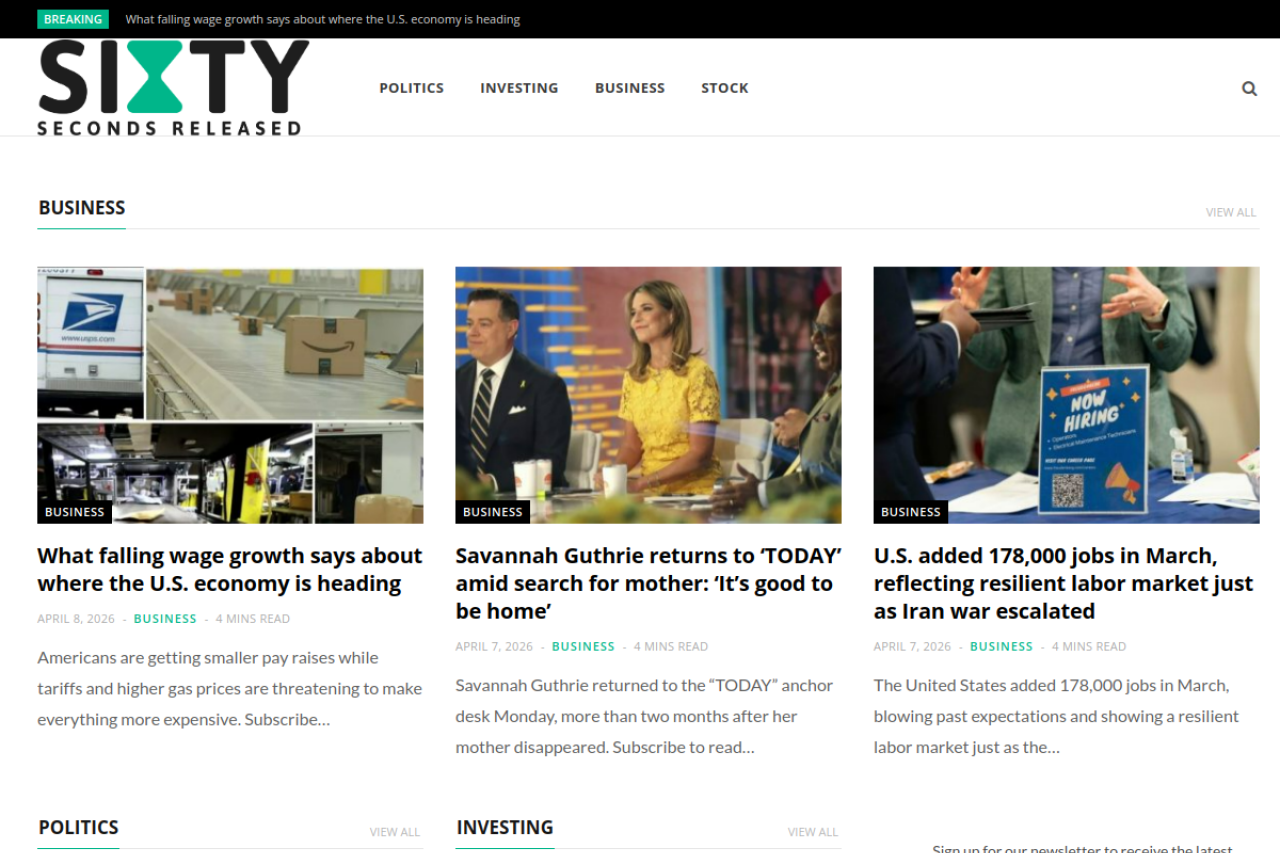Open the TODAY show anchors thumbnail
This screenshot has width=1280, height=853.
click(x=648, y=394)
